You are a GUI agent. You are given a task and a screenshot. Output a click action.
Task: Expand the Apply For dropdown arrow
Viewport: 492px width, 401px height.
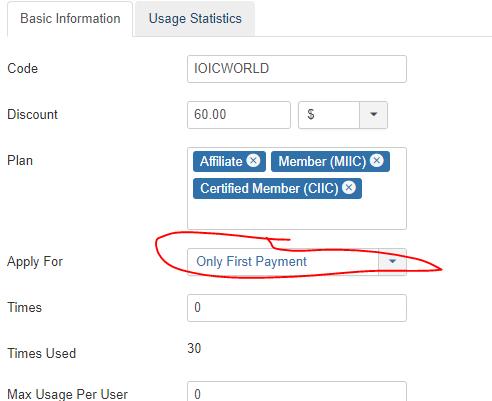392,262
